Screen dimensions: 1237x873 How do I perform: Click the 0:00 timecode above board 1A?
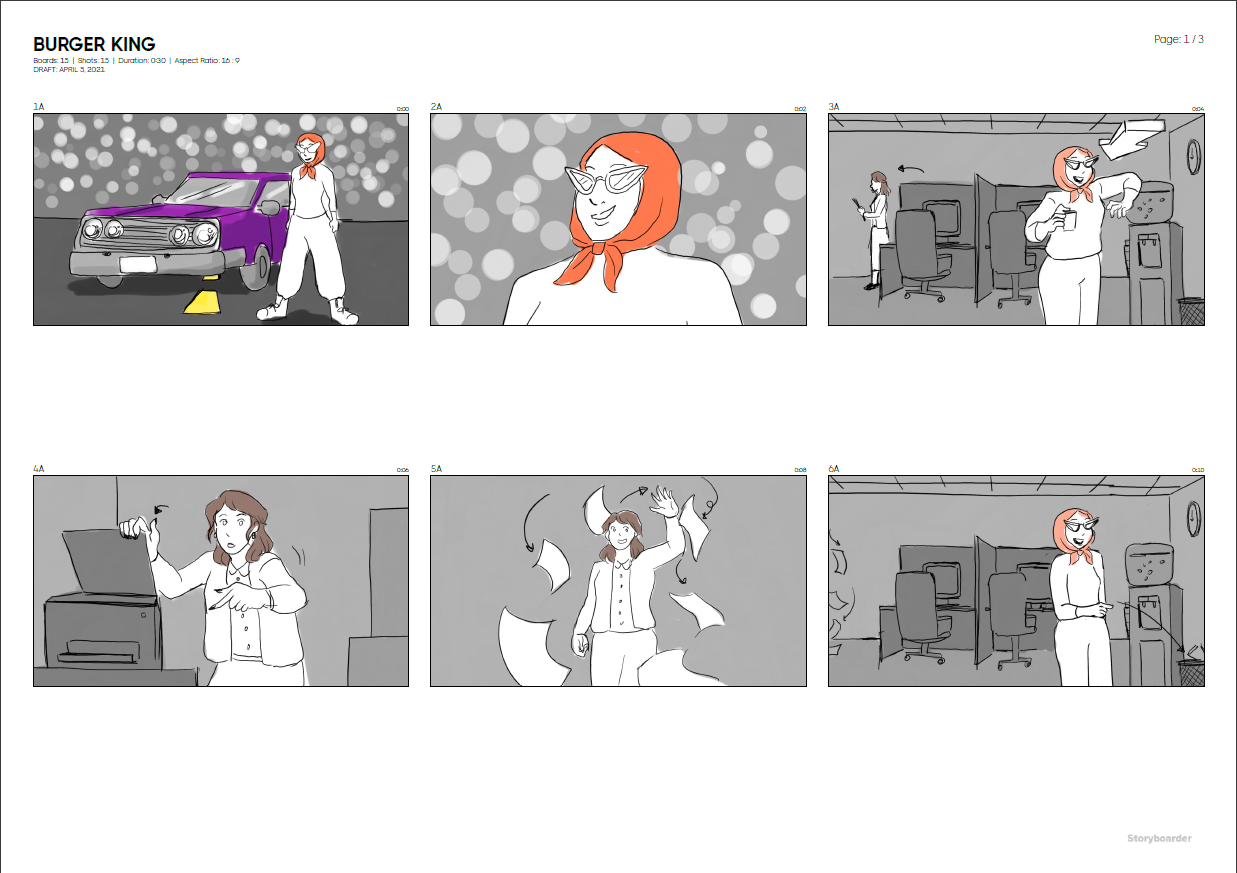coord(402,109)
